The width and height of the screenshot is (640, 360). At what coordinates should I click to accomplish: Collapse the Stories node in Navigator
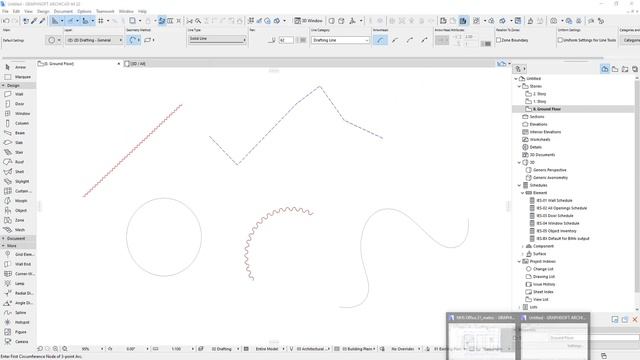[x=519, y=86]
